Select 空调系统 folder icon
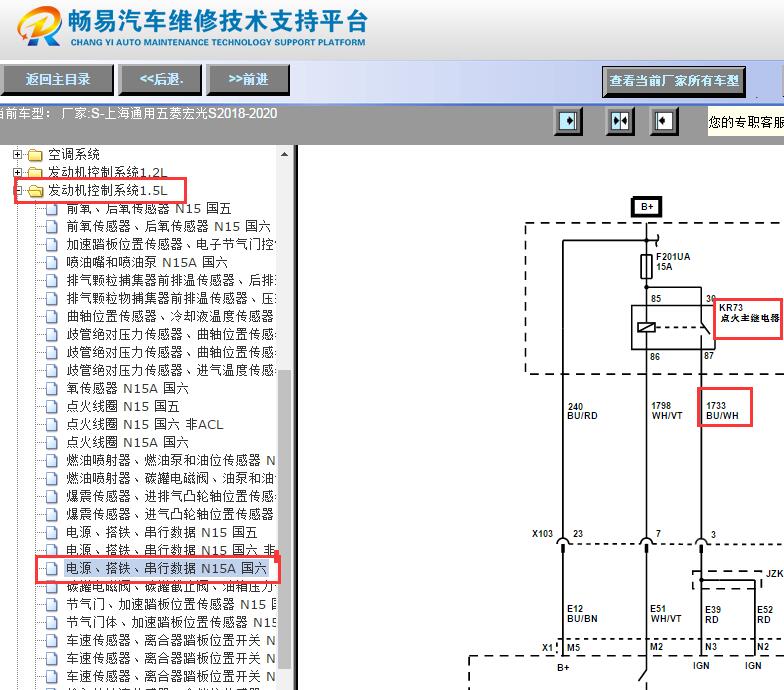 tap(35, 155)
